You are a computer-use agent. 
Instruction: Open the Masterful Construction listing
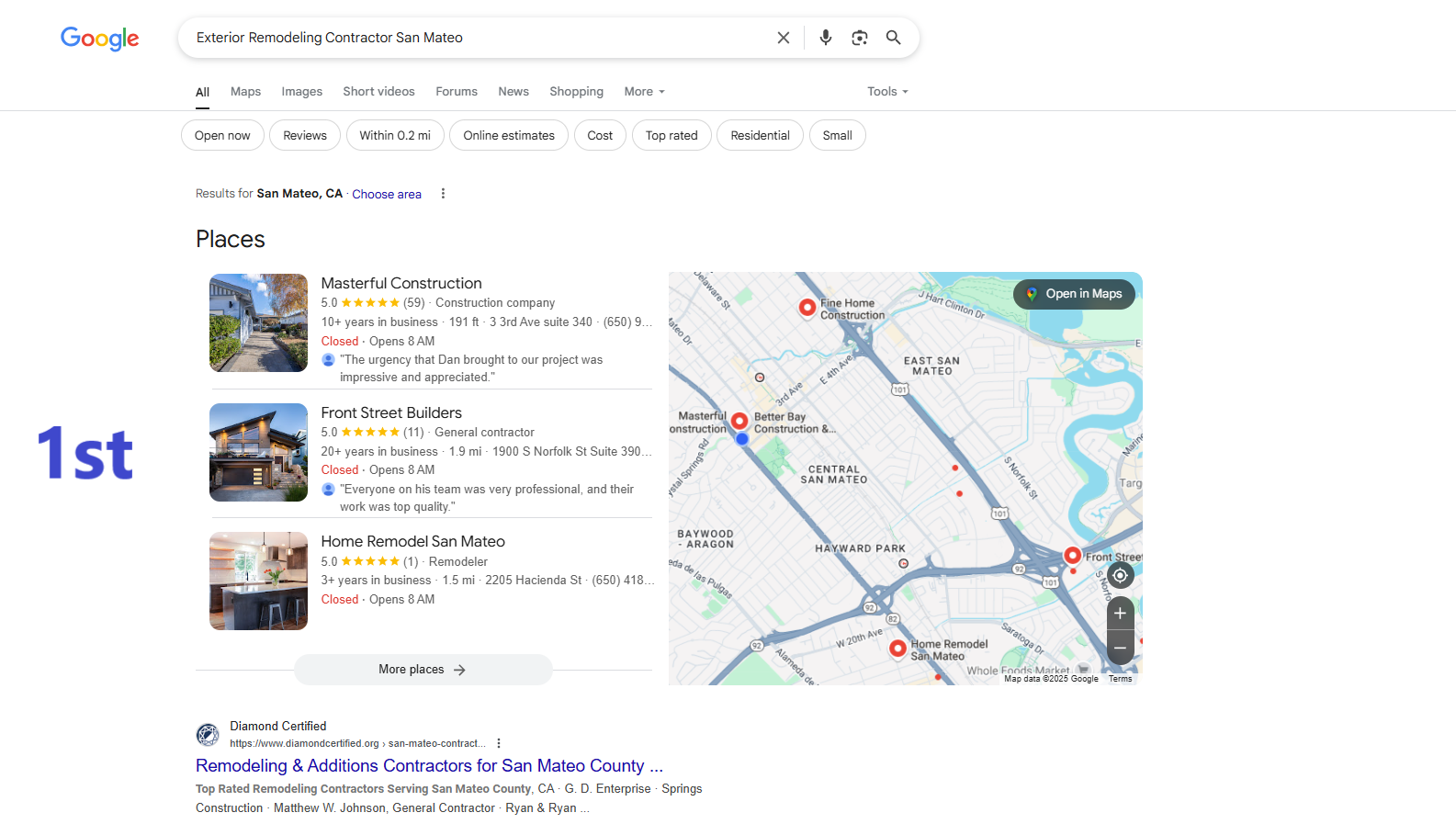pos(401,283)
